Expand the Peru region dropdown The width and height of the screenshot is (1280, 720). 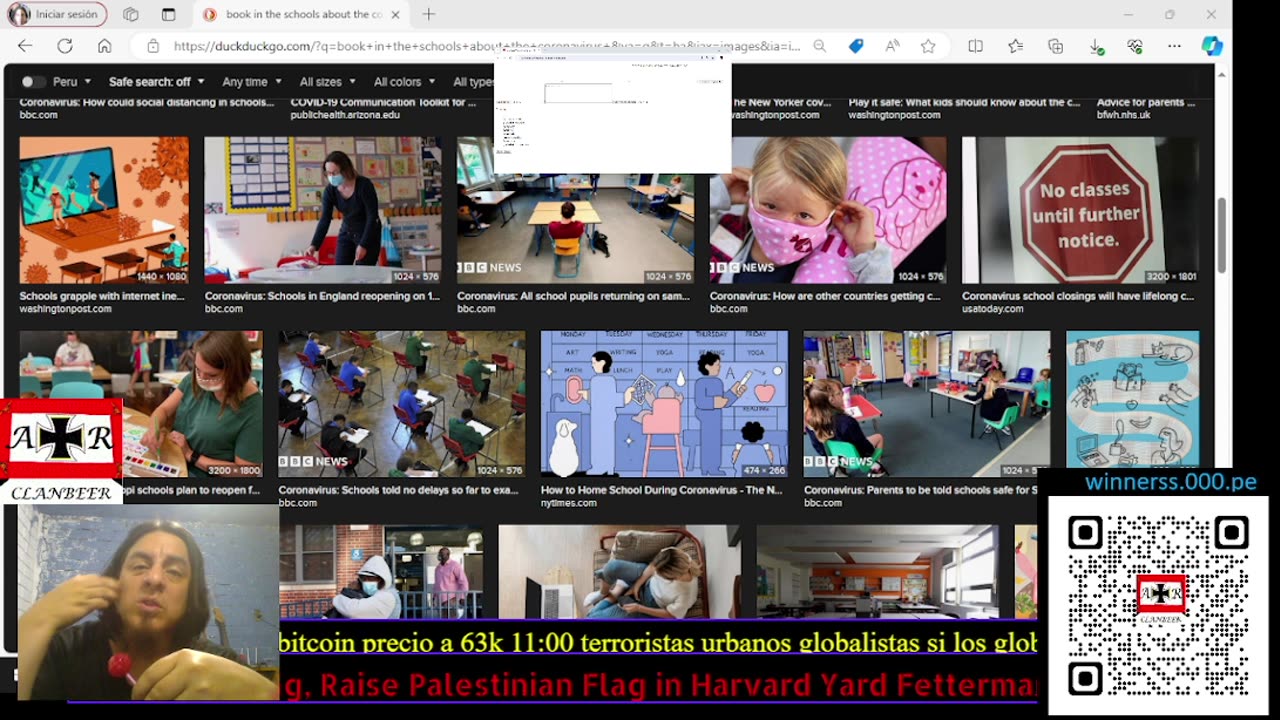tap(72, 82)
